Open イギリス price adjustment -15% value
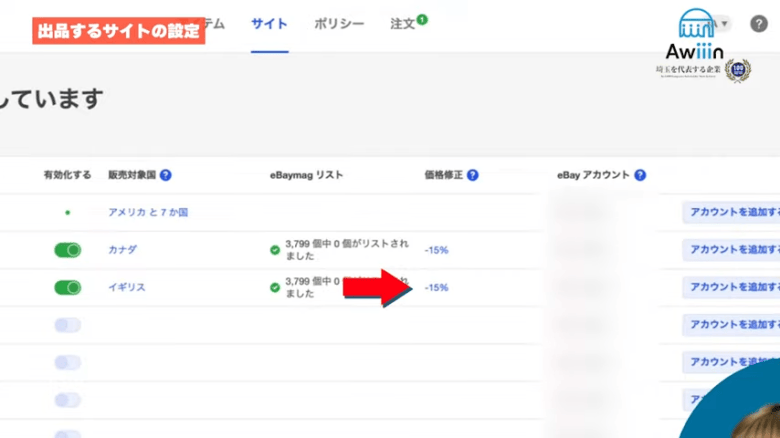The image size is (780, 438). pyautogui.click(x=436, y=288)
